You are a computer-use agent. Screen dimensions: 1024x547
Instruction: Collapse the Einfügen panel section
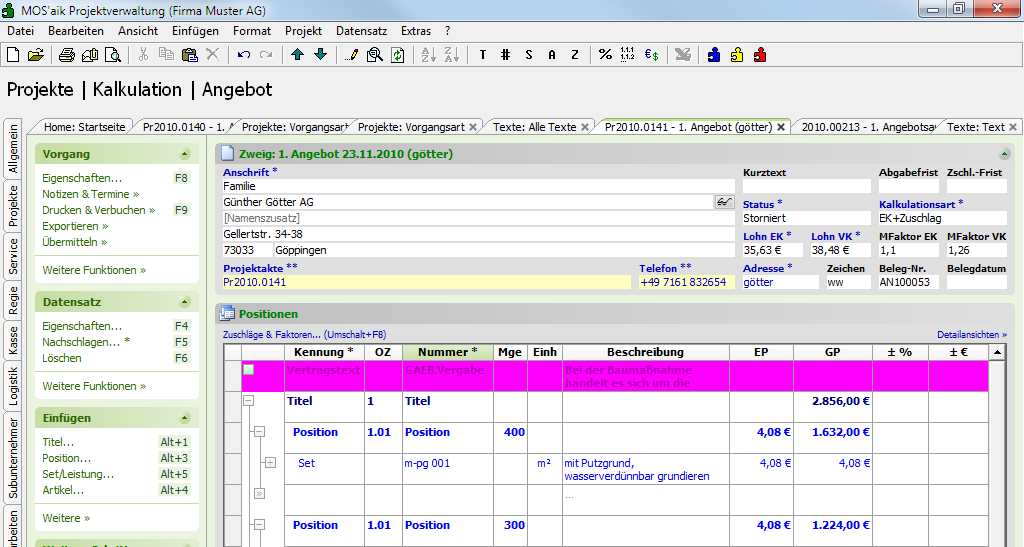(x=185, y=418)
